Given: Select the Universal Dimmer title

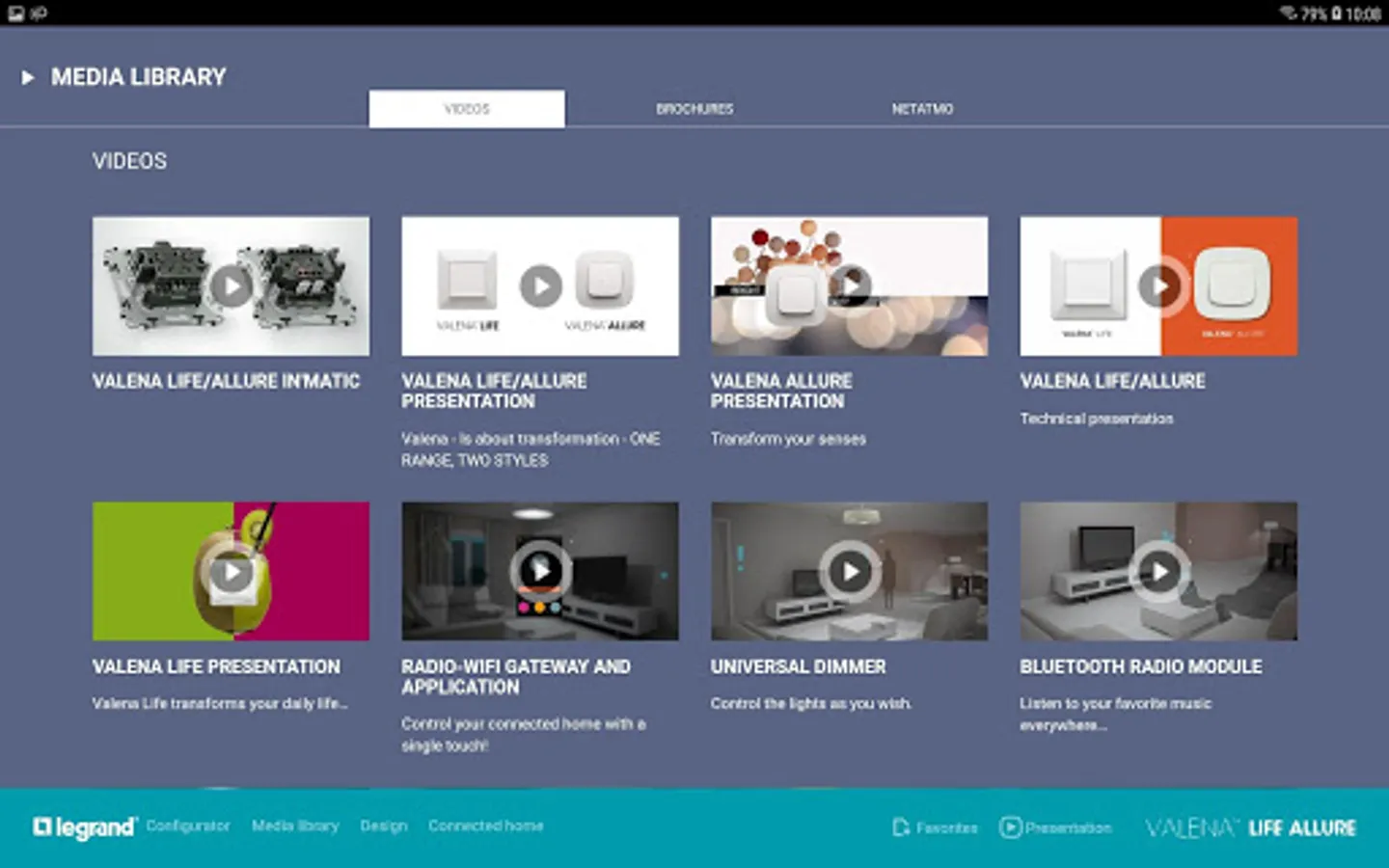Looking at the screenshot, I should tap(799, 667).
